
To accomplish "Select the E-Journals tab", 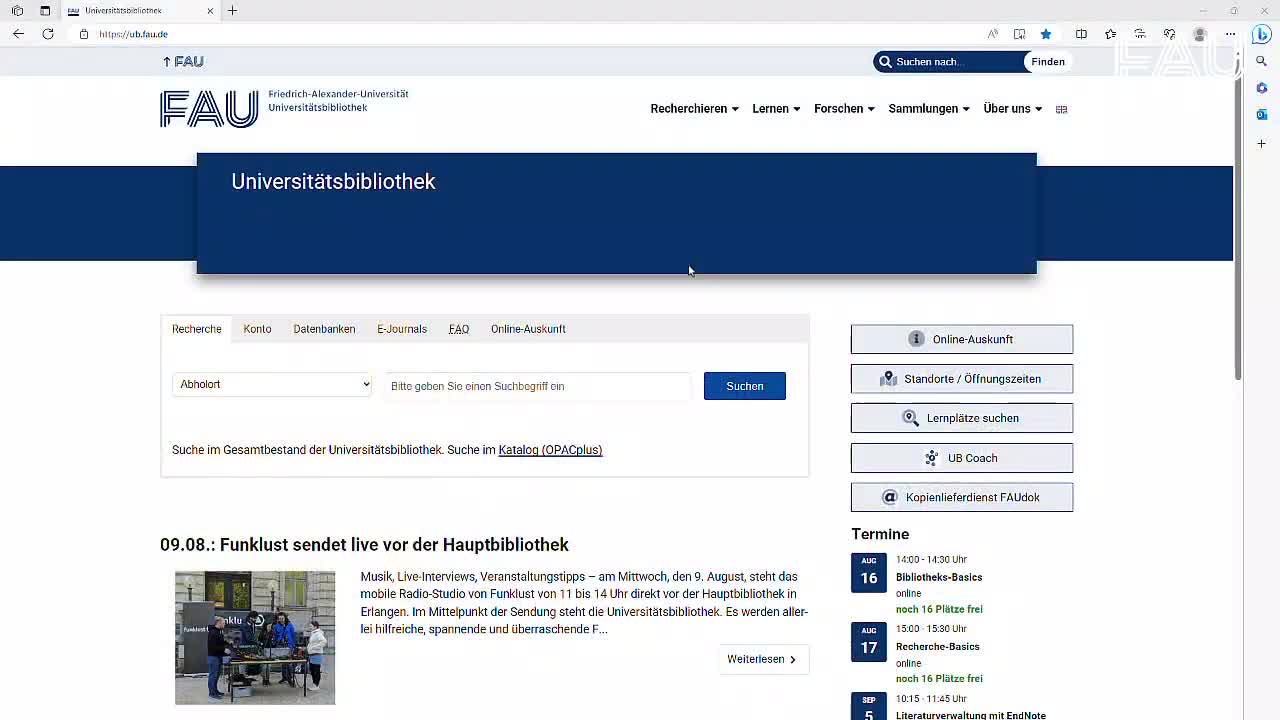I will pos(401,328).
